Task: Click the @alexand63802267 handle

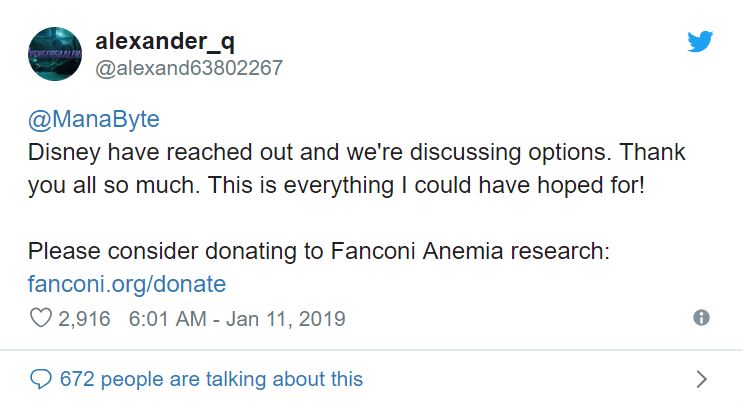Action: [x=189, y=68]
